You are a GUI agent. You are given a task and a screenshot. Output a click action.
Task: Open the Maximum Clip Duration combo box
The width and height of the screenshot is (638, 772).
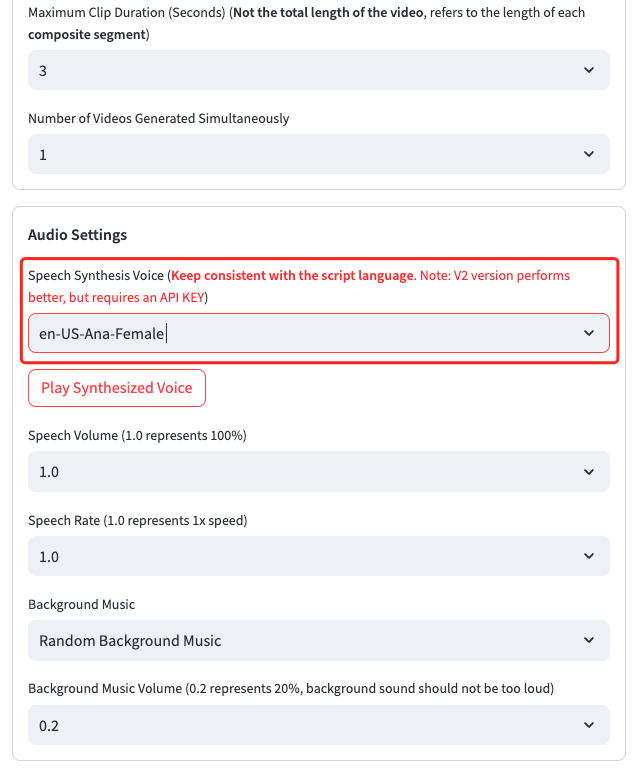tap(300, 71)
